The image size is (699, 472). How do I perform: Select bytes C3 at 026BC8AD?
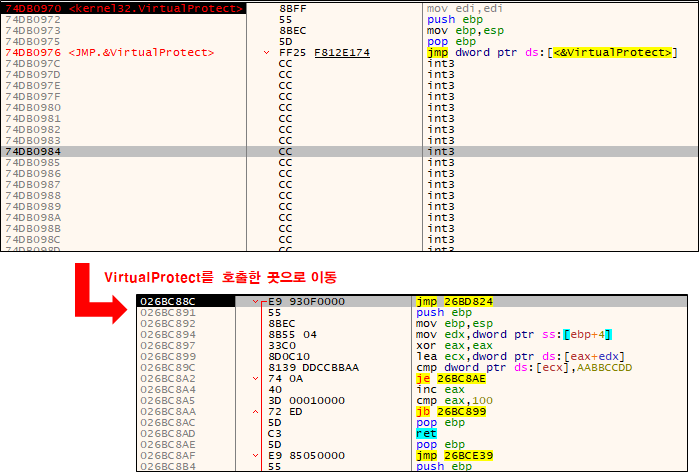pos(275,433)
